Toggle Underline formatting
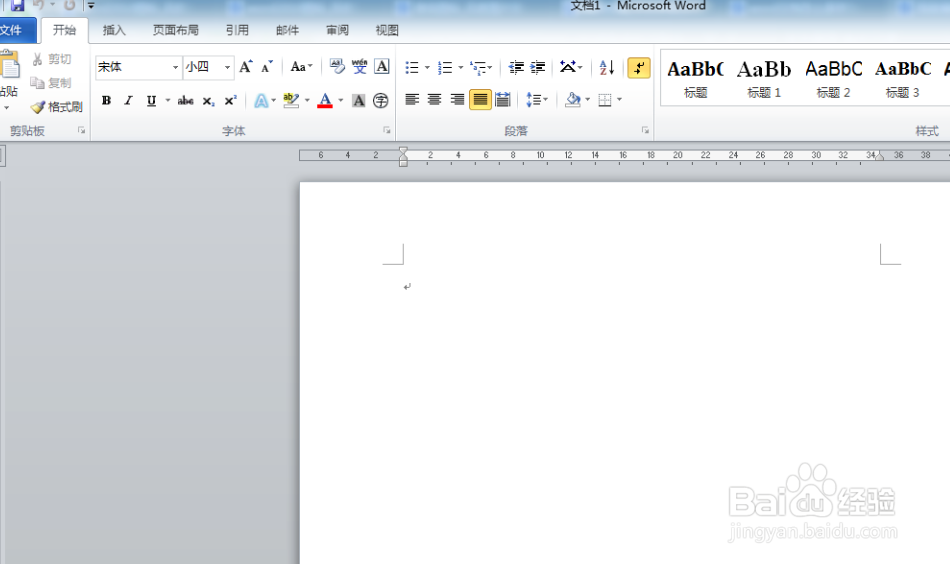 coord(151,101)
